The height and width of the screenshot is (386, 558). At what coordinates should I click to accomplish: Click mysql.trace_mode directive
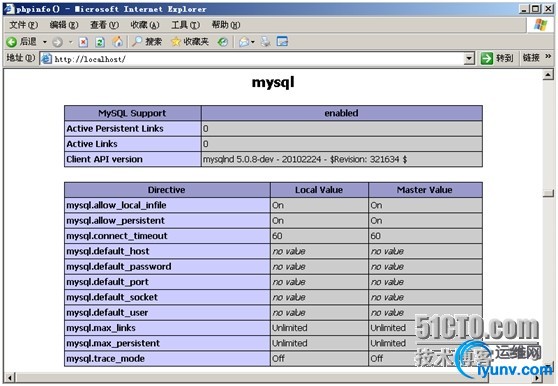105,358
